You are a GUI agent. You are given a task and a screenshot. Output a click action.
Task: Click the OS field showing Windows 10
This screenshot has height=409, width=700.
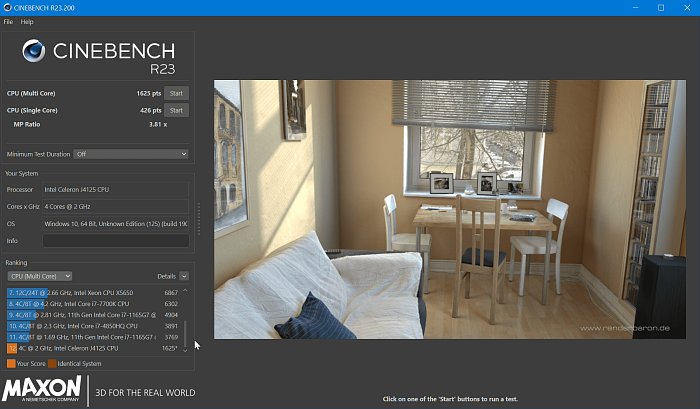tap(116, 224)
